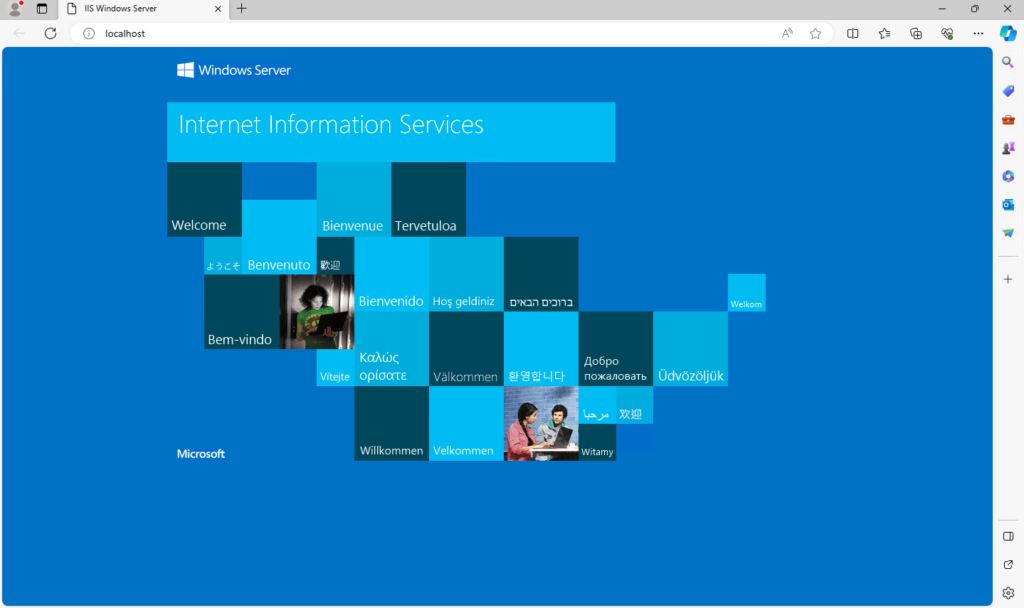The width and height of the screenshot is (1024, 608).
Task: Click the address bar showing localhost
Action: pyautogui.click(x=127, y=33)
